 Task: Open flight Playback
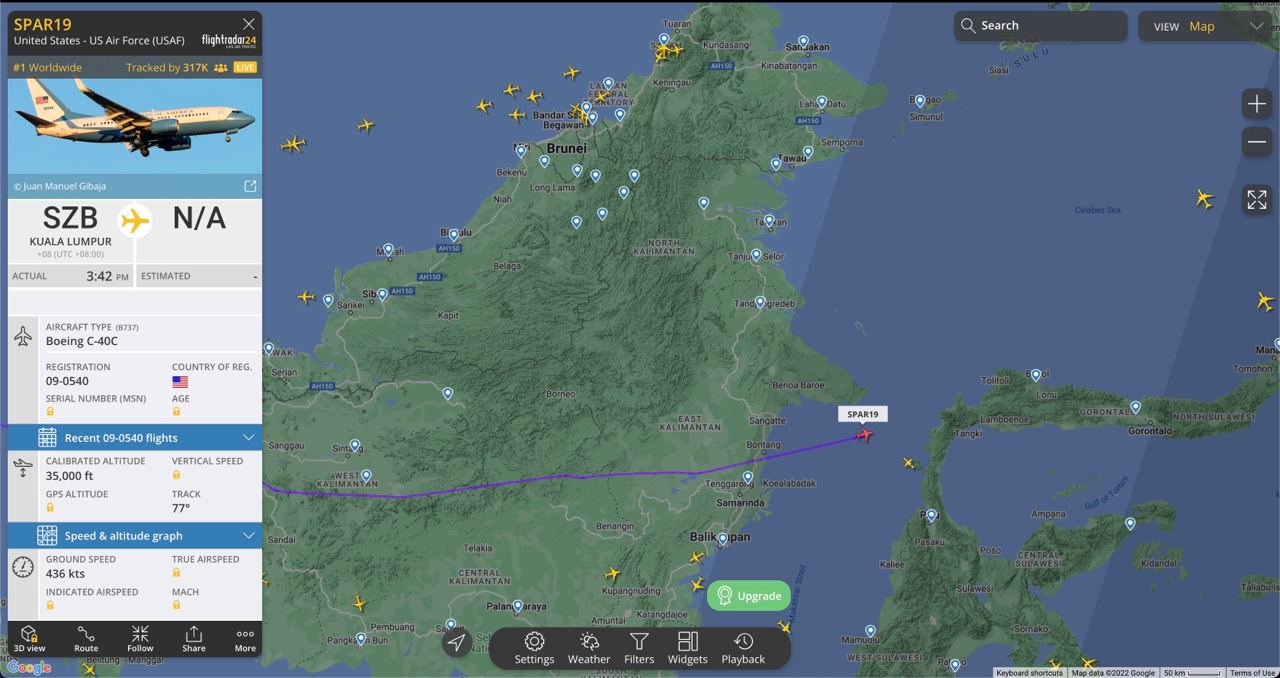[x=743, y=648]
